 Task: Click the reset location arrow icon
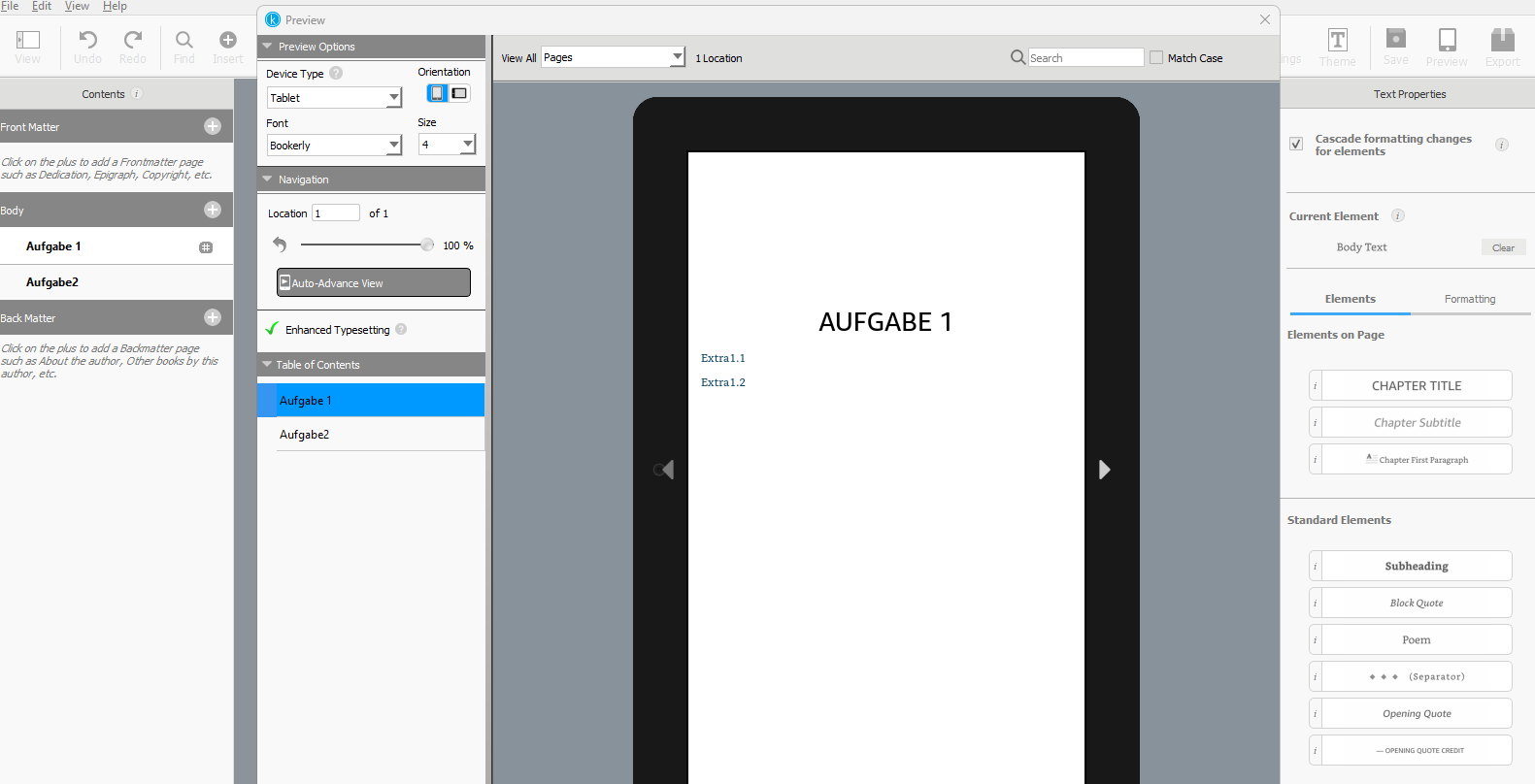280,245
